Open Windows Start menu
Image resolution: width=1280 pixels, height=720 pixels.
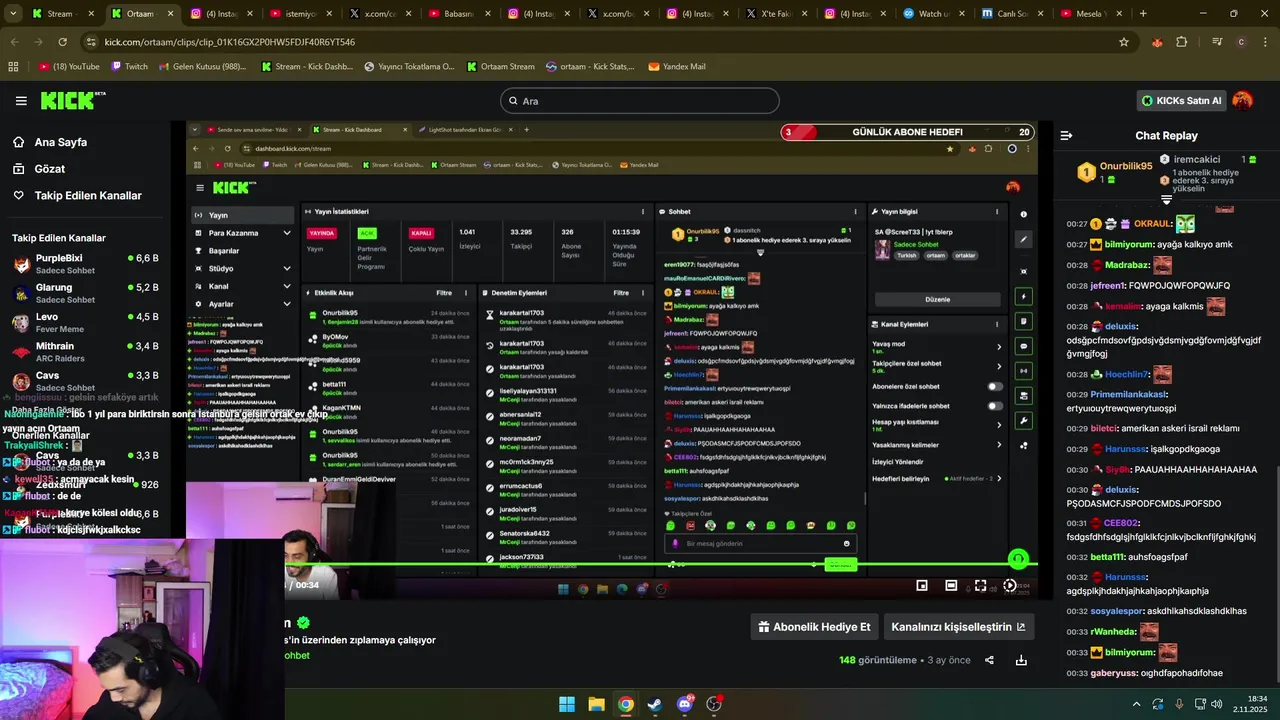coord(567,704)
